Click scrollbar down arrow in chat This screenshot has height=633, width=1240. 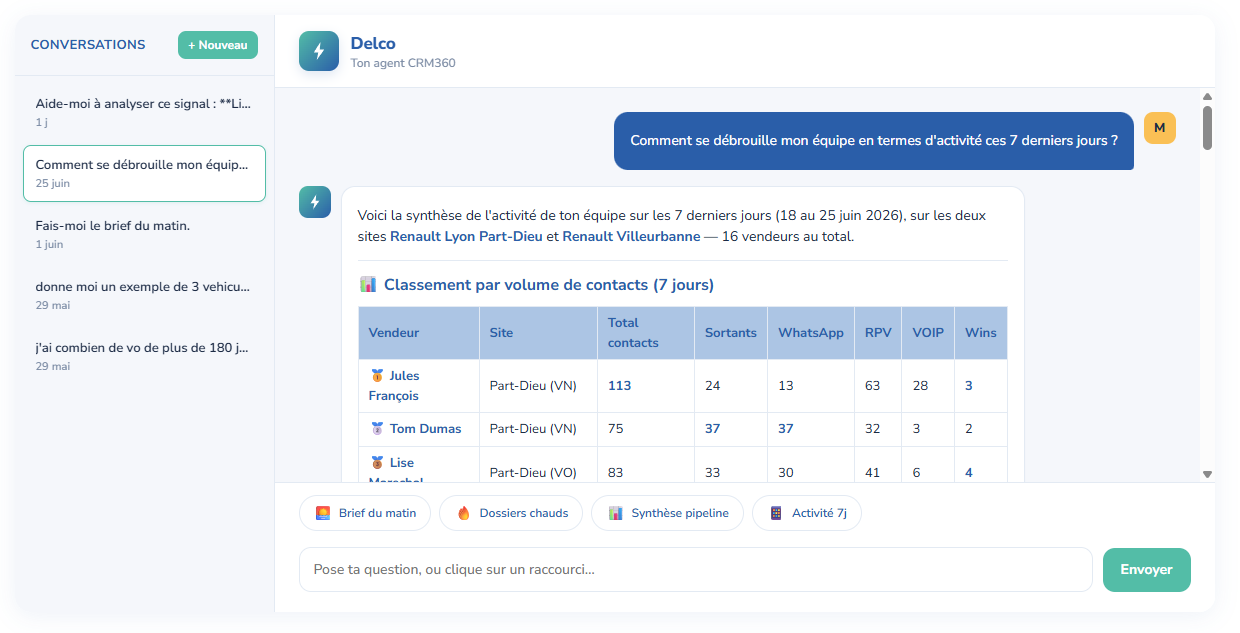click(x=1207, y=474)
